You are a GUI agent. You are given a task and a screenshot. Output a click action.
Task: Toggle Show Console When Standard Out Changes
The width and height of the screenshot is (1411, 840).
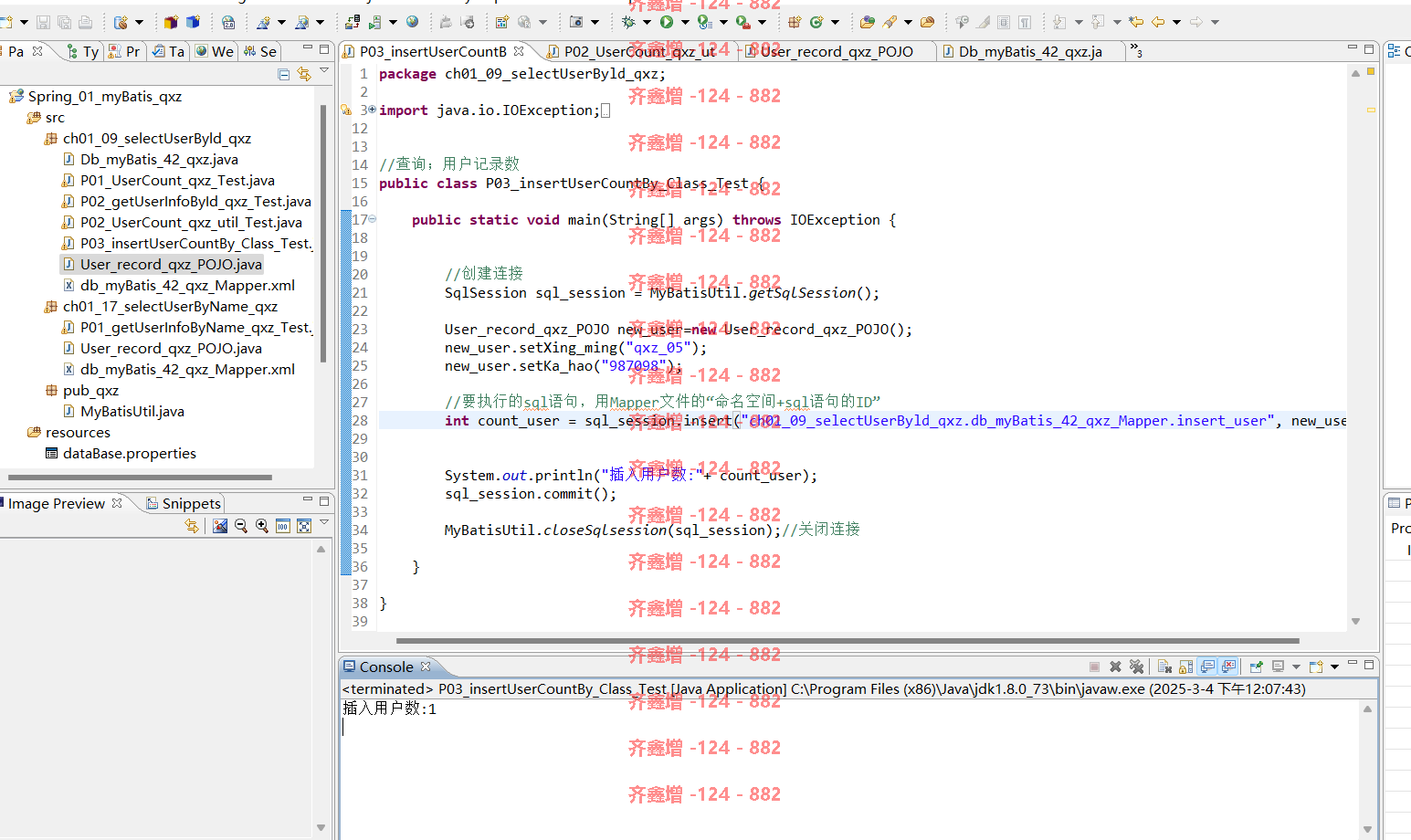pos(1207,667)
